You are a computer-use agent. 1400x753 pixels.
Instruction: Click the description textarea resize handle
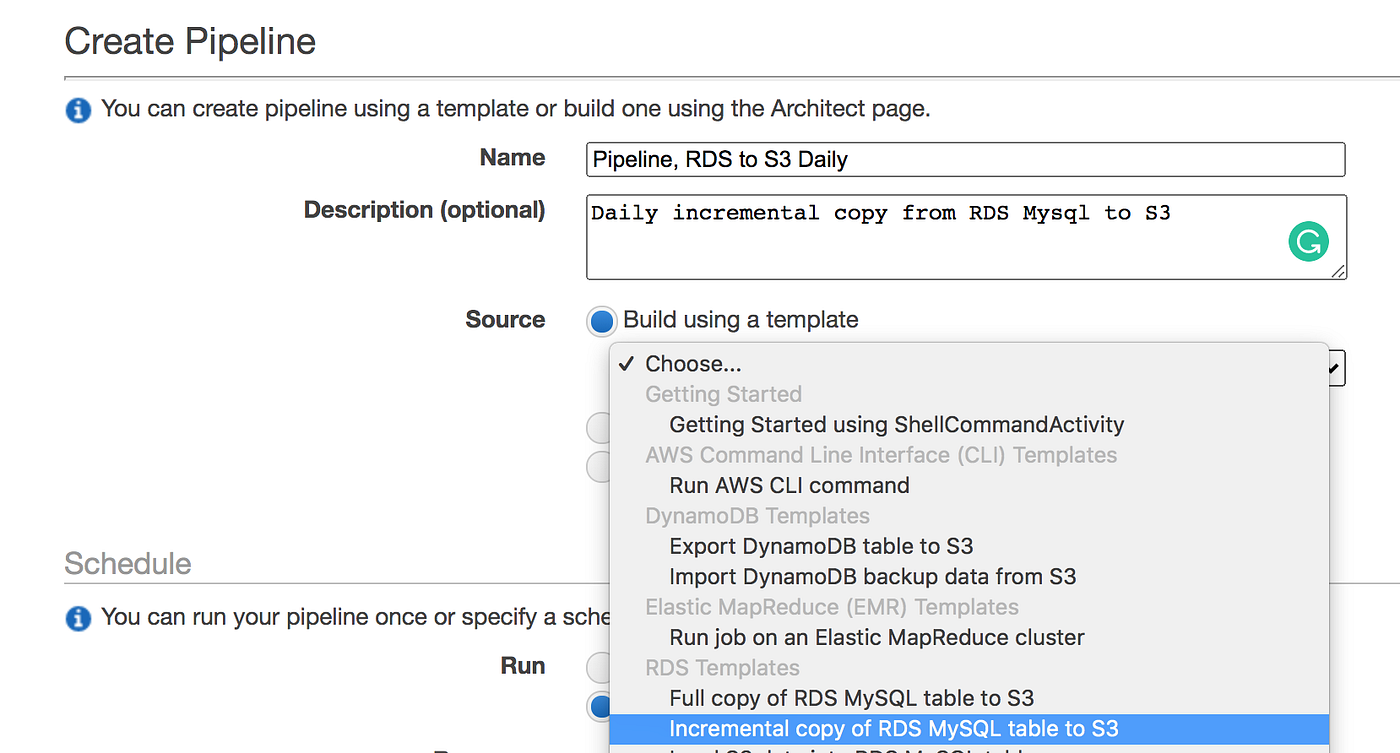[1338, 271]
